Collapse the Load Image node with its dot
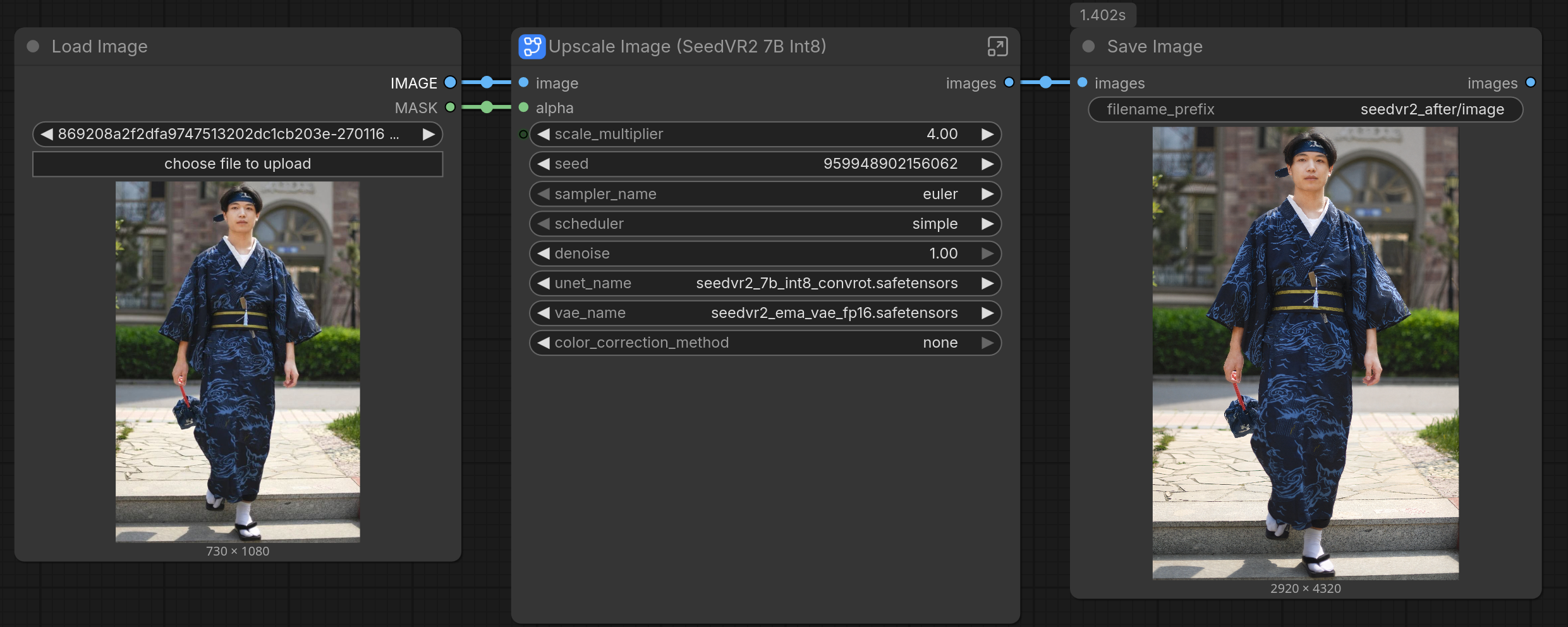Screen dimensions: 1568x627 pos(33,46)
